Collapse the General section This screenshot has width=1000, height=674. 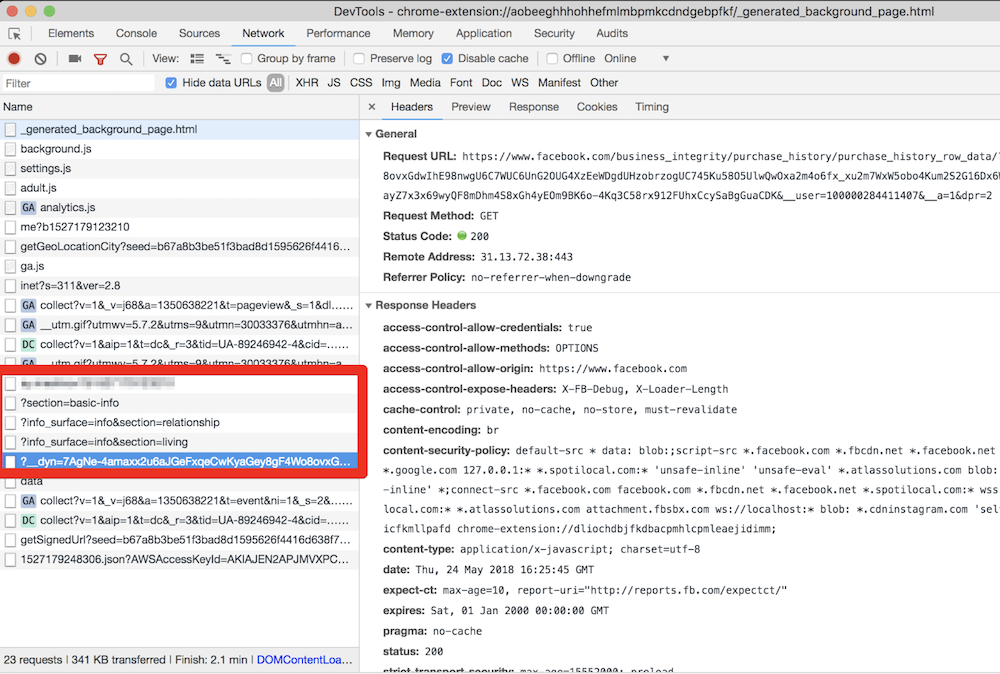[369, 134]
